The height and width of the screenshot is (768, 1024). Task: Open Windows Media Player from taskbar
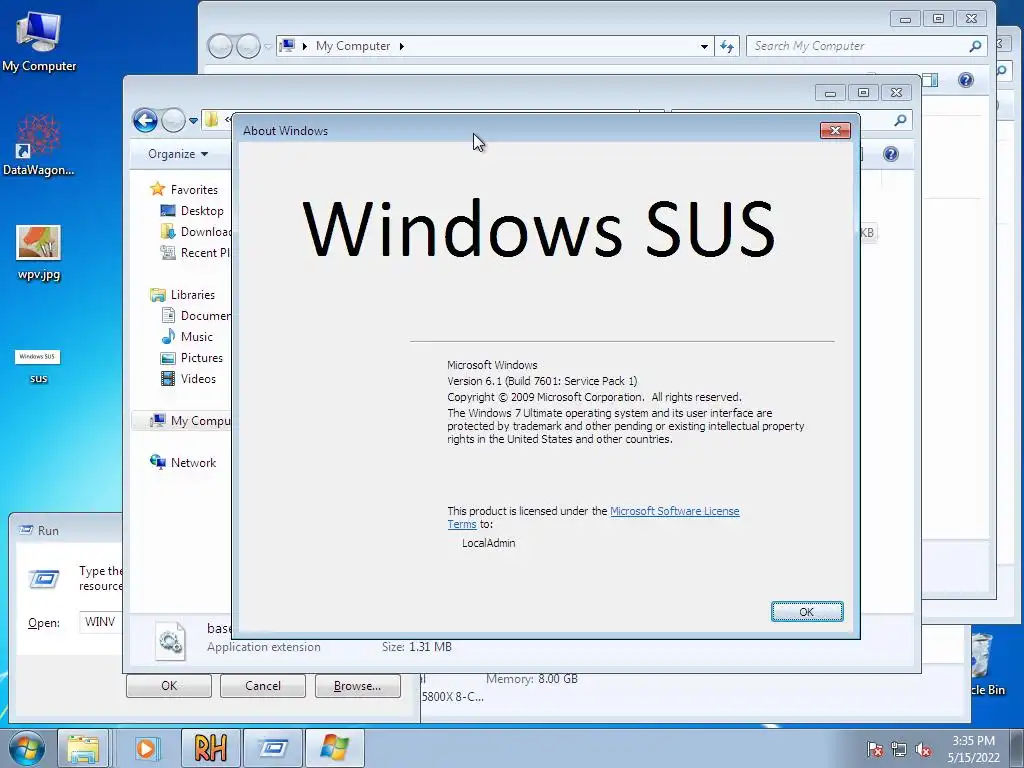coord(146,748)
